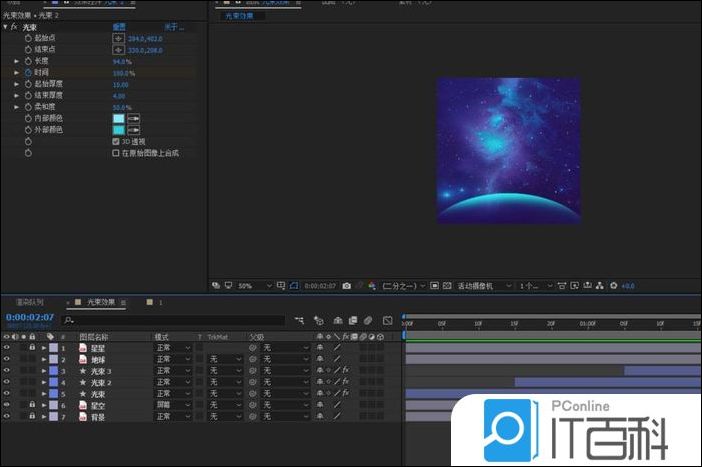Click the 外部颜色 color swatch

[x=119, y=130]
